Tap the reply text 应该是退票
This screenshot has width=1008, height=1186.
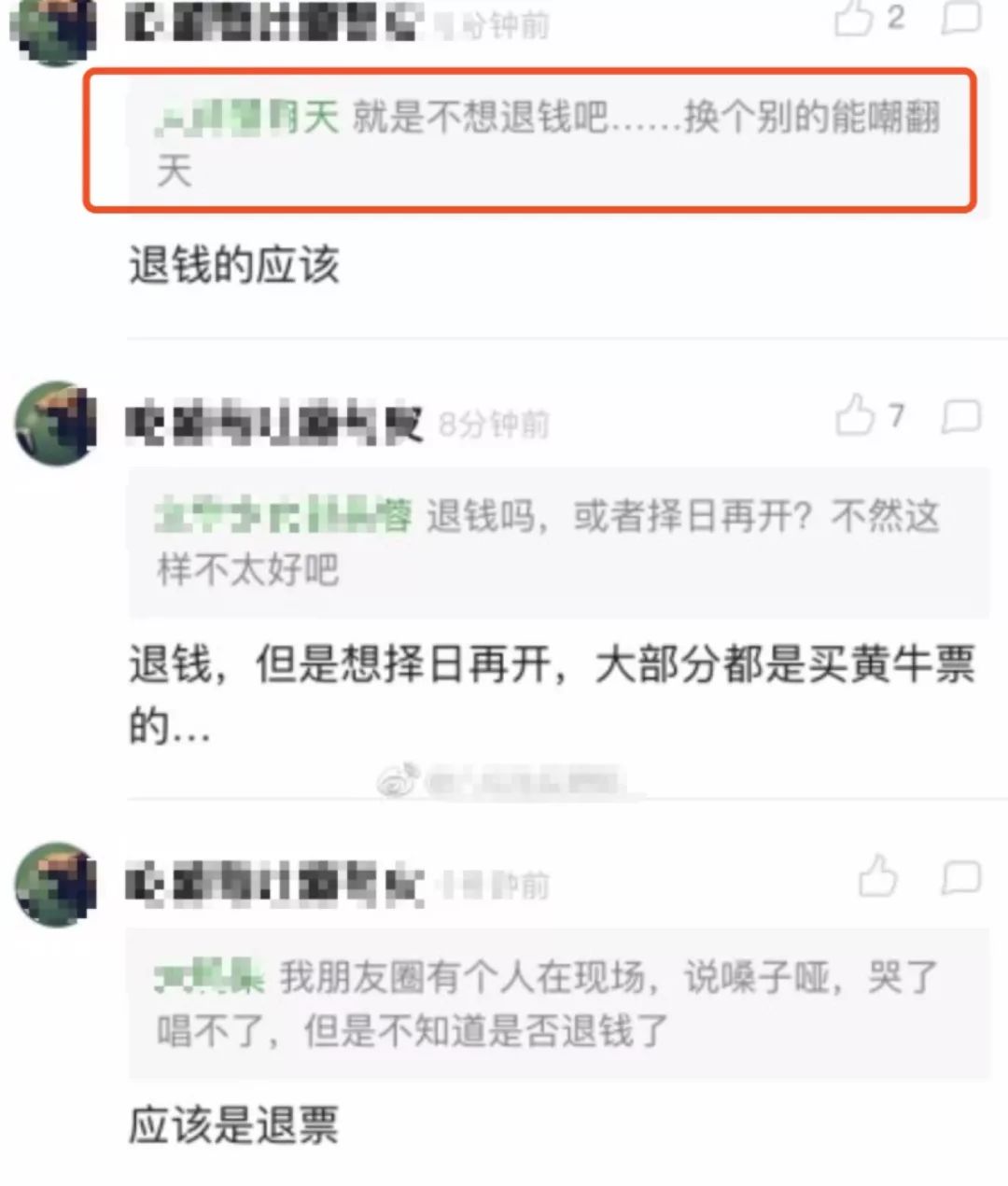[233, 1126]
